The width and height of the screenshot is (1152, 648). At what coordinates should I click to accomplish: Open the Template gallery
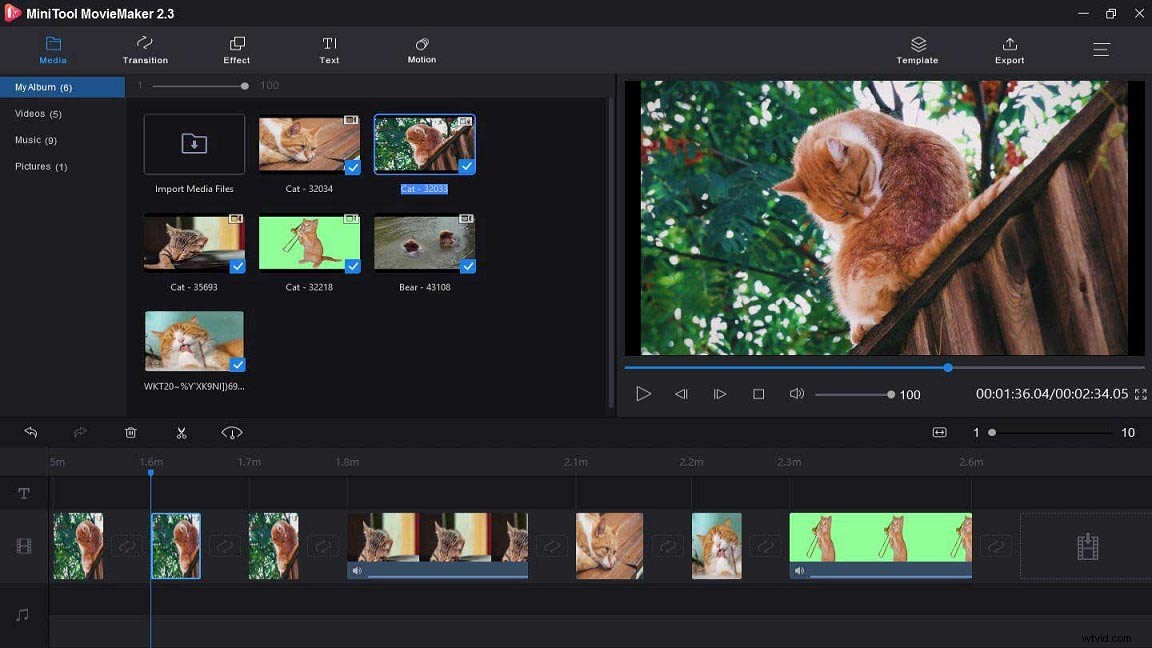pyautogui.click(x=917, y=50)
